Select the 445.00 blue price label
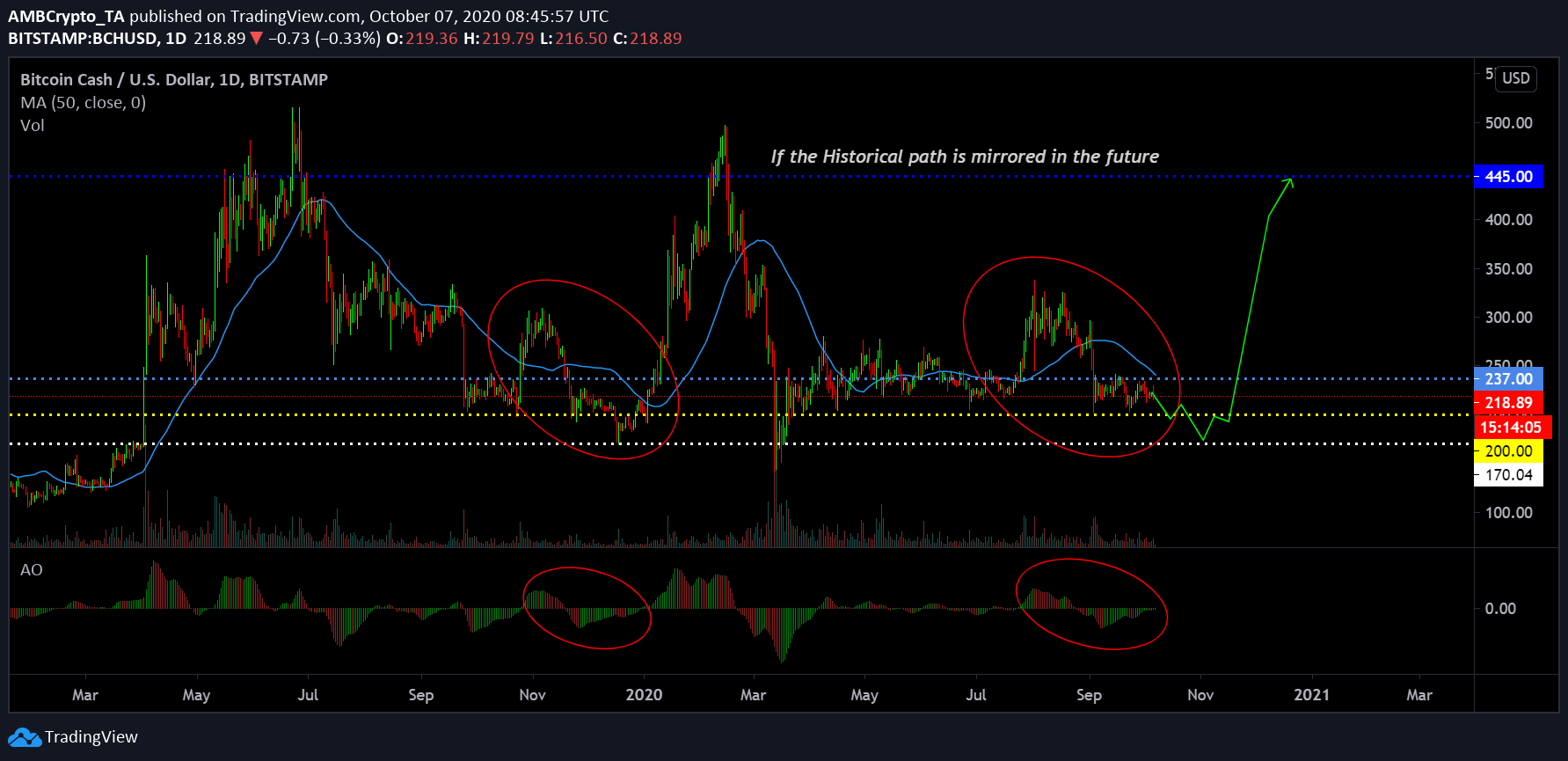Viewport: 1568px width, 761px height. click(1508, 177)
